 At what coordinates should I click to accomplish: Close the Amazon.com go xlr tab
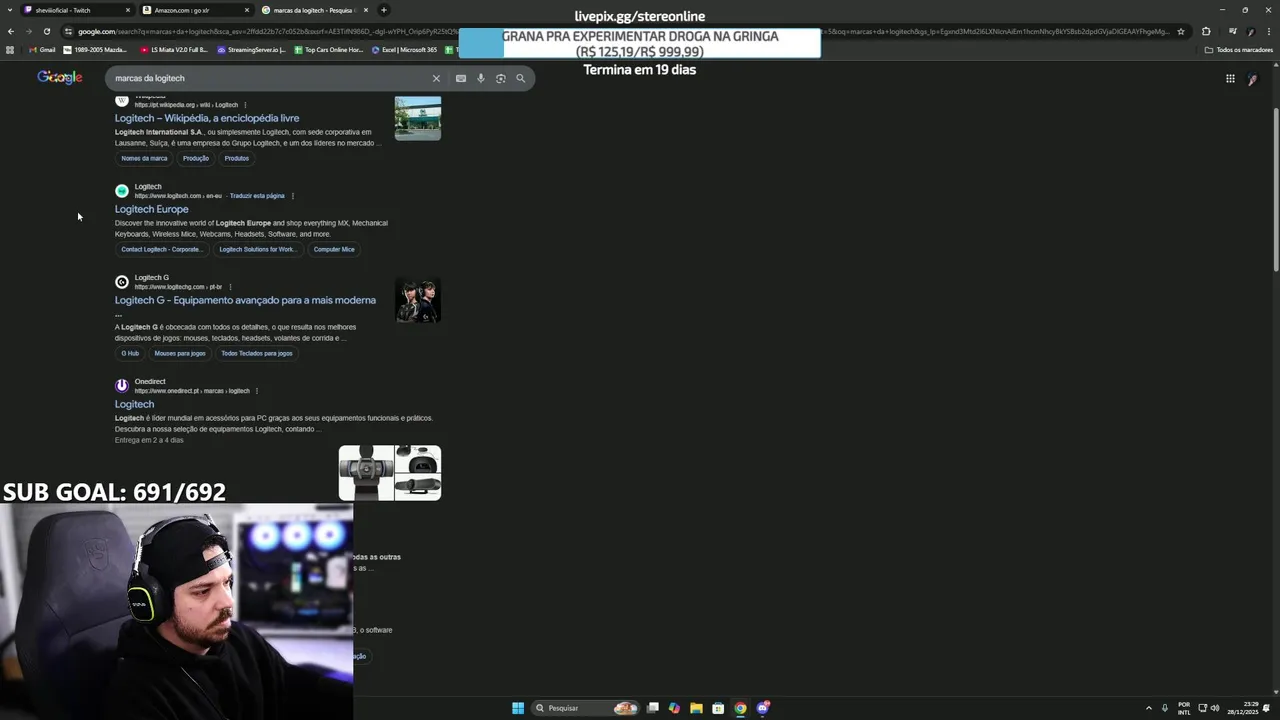click(247, 10)
